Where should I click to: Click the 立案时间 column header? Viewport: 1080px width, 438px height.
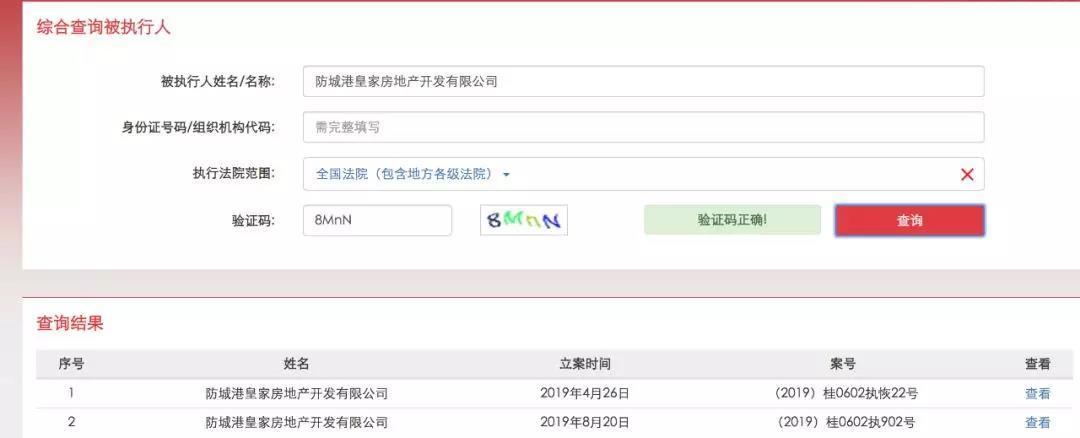pos(584,364)
